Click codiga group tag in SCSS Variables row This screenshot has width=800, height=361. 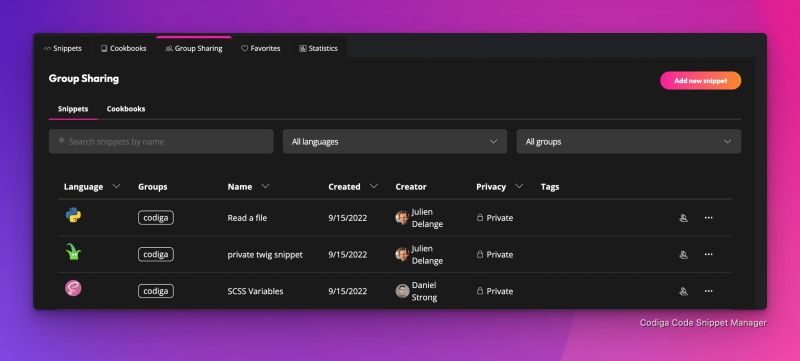(156, 291)
